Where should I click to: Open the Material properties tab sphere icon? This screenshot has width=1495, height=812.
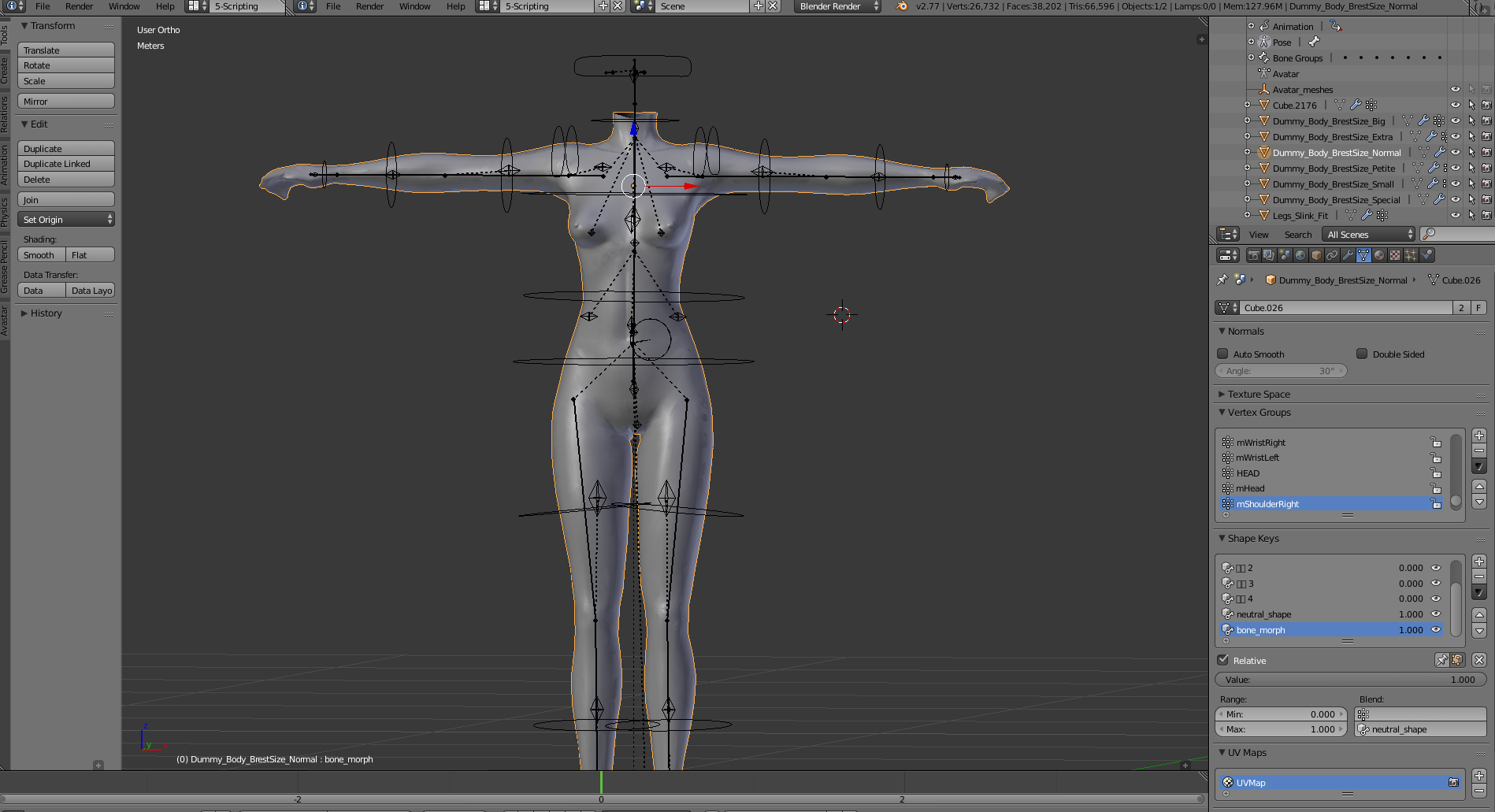coord(1379,255)
